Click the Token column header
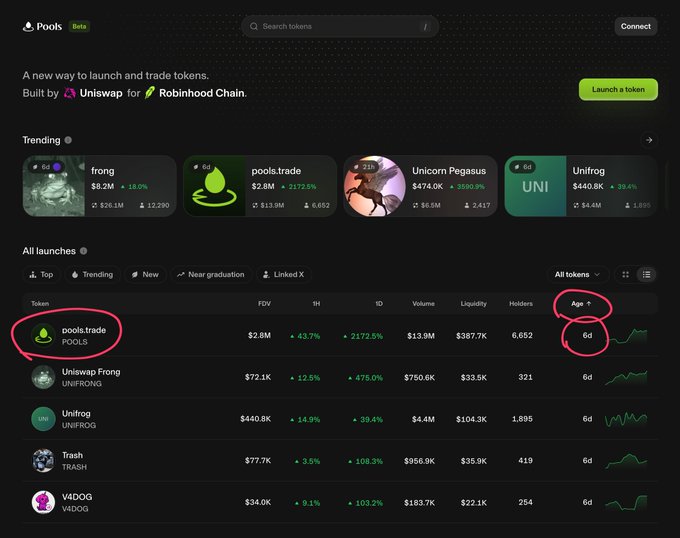 [40, 304]
